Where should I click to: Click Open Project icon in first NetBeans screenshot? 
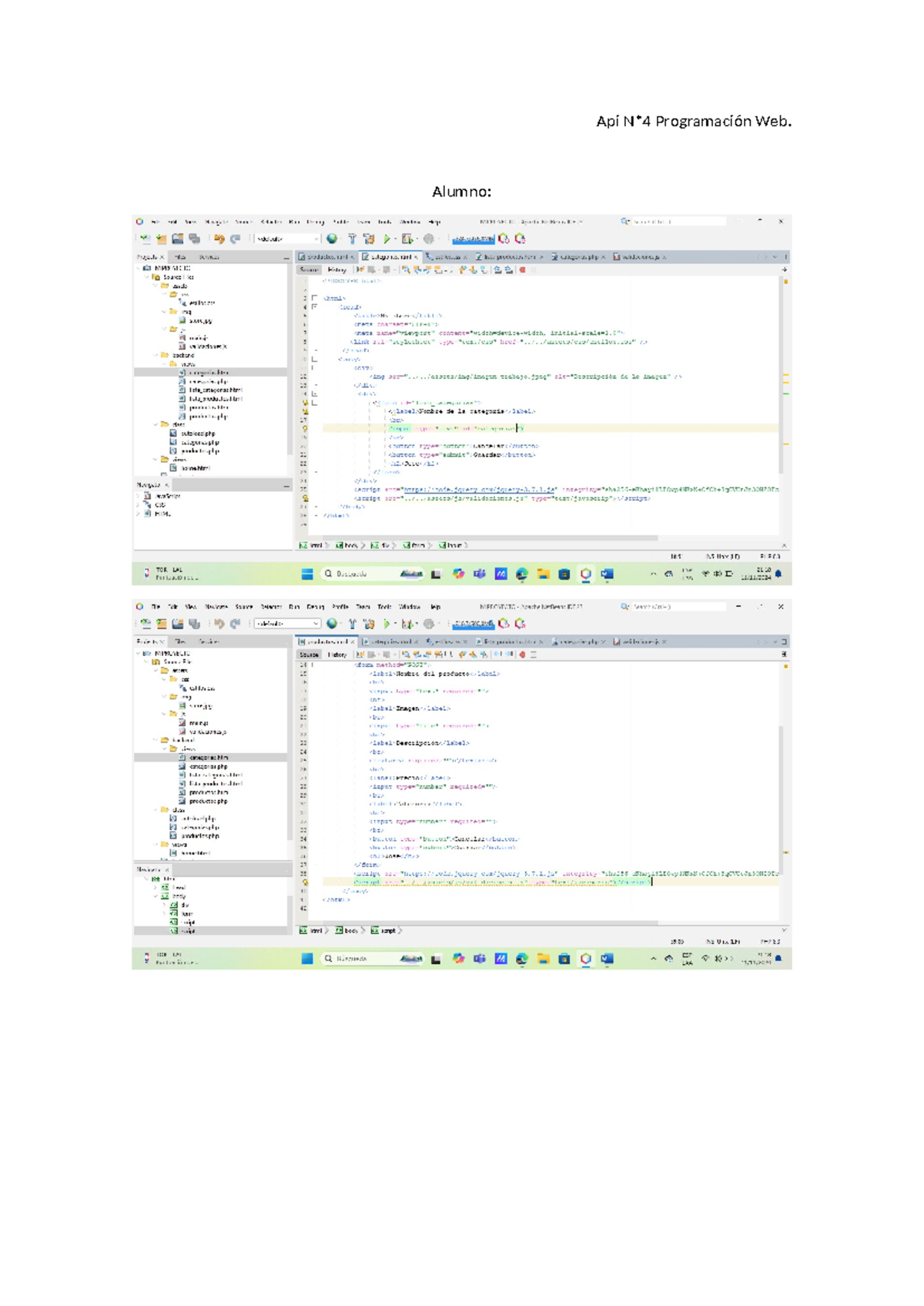point(177,239)
